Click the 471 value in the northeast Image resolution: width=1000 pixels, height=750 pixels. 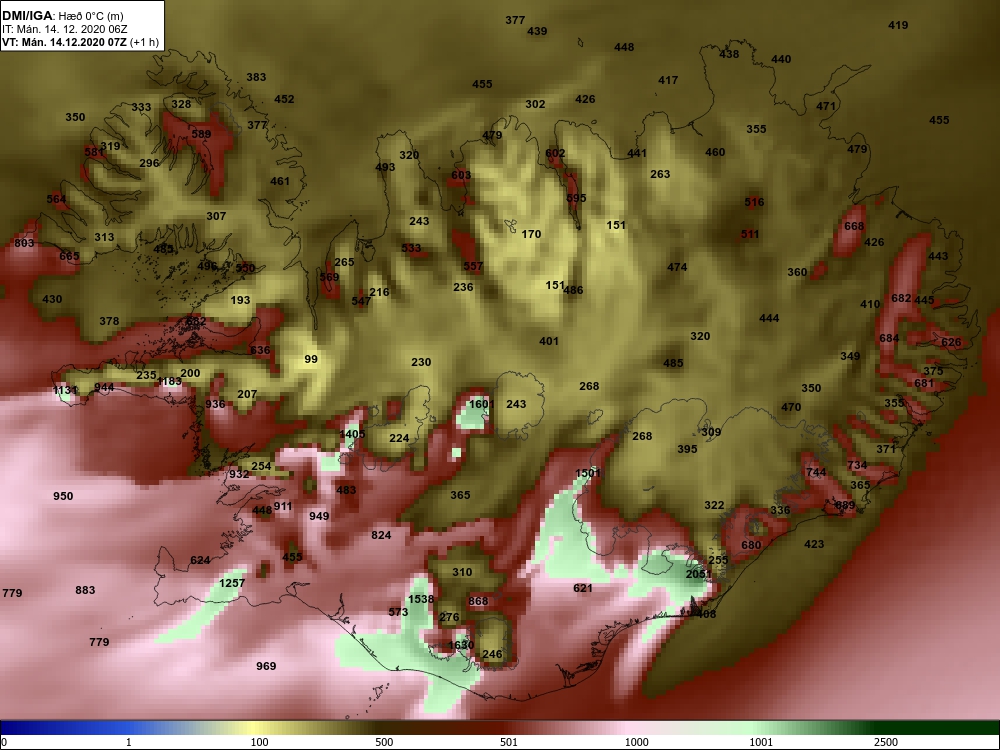826,106
